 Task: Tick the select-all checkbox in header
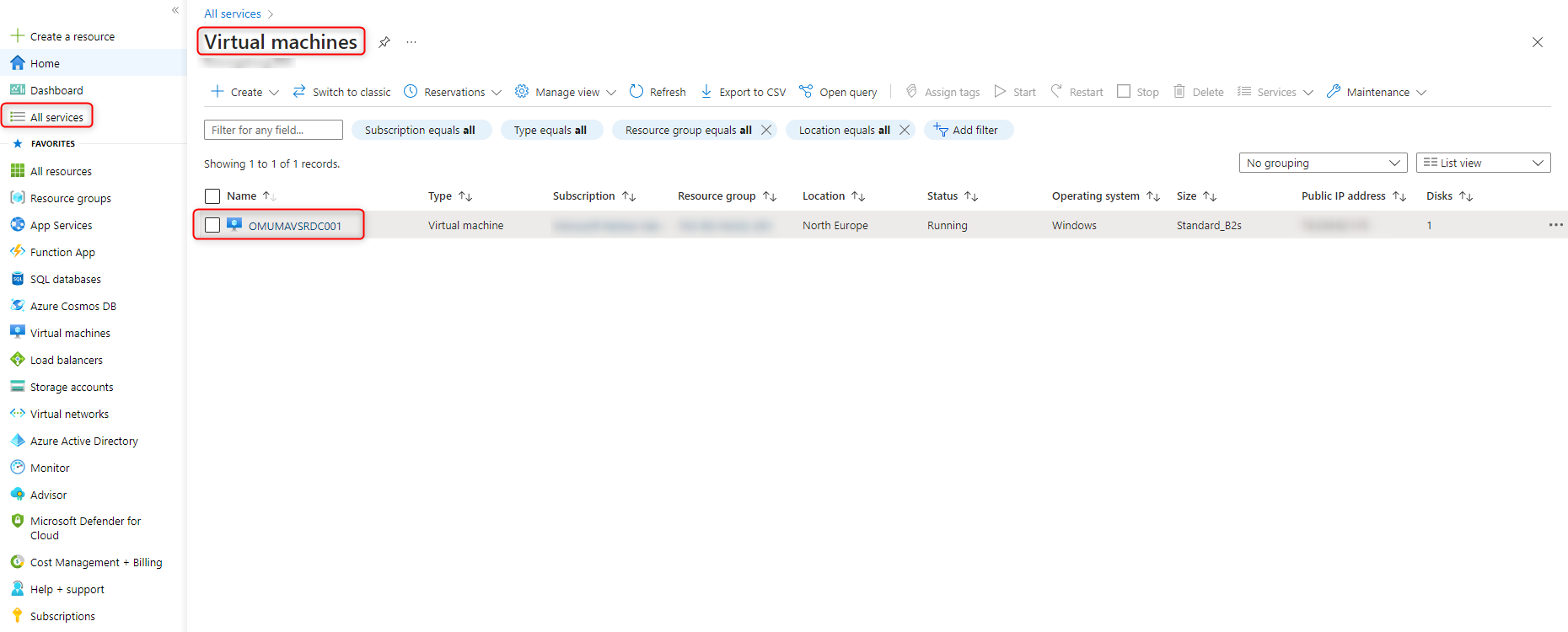212,196
